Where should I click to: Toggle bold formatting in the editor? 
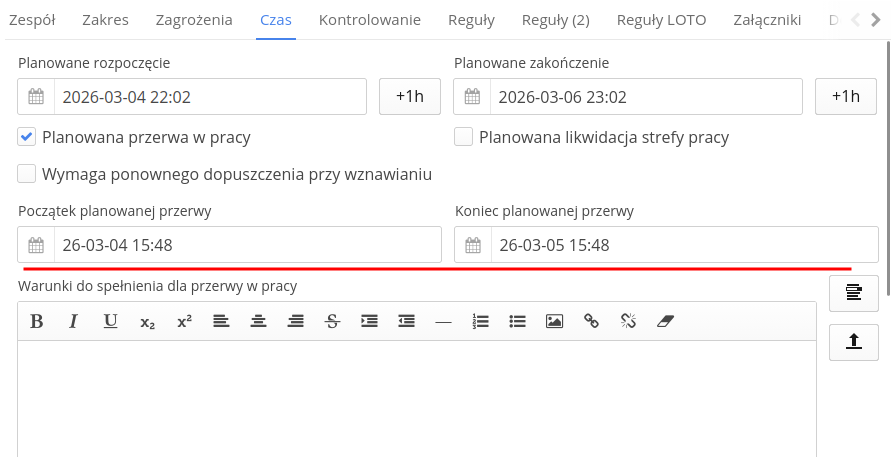[37, 321]
